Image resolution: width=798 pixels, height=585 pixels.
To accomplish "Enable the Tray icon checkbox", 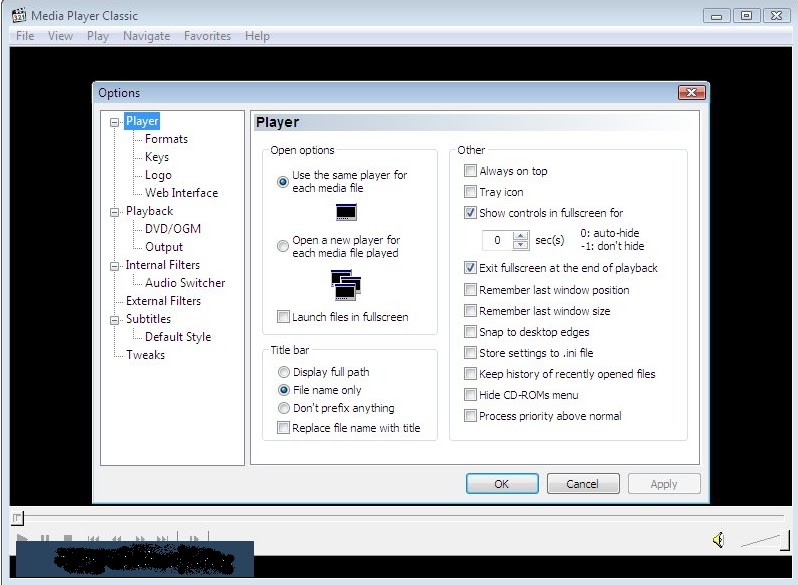I will click(470, 192).
